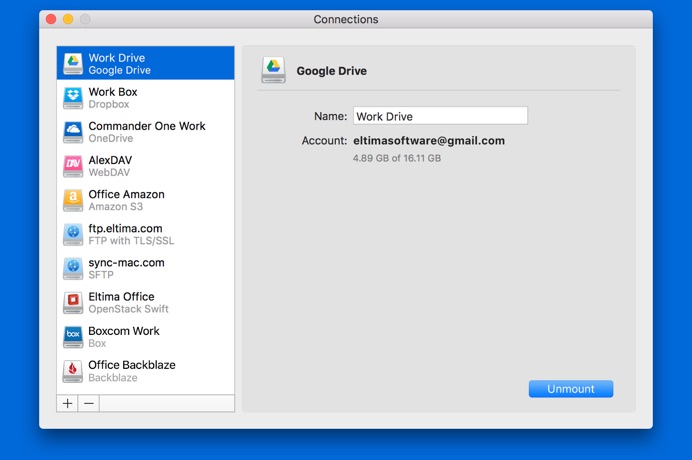Select the Commander One Work connection name
The image size is (692, 460).
click(x=147, y=126)
